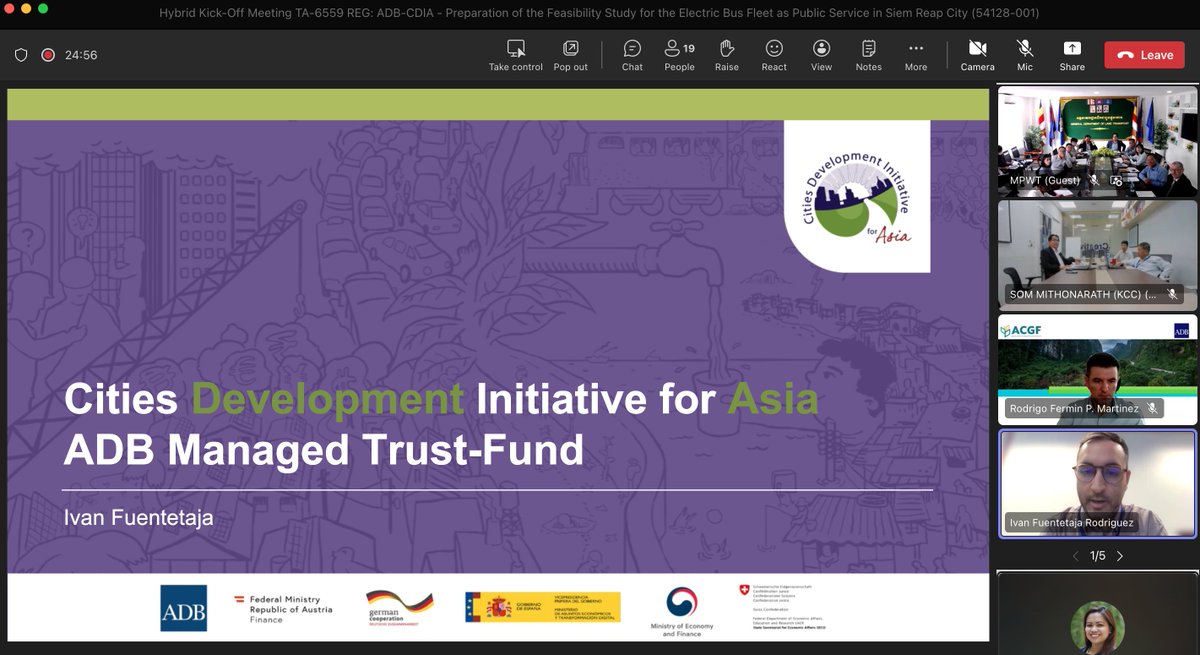Screen dimensions: 1200x655
Task: Raise your hand in the meeting
Action: point(727,55)
